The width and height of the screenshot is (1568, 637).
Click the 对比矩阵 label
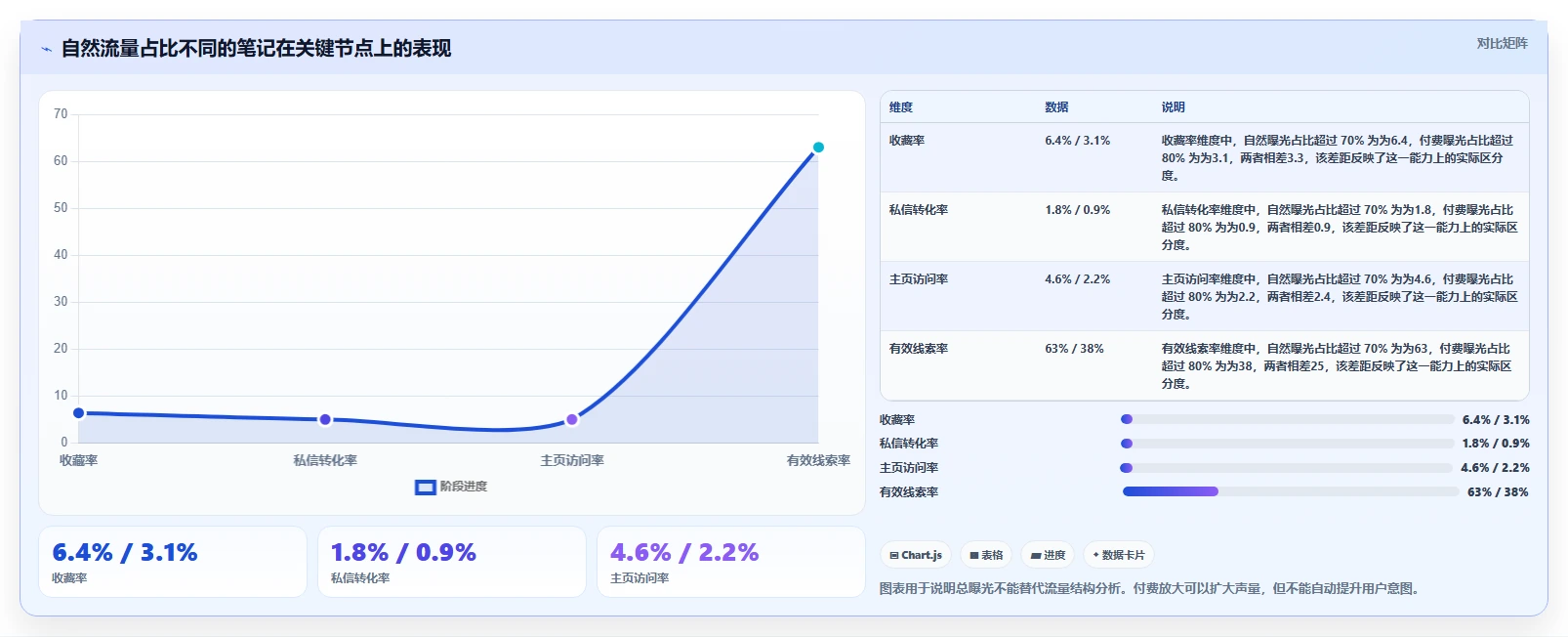pyautogui.click(x=1502, y=43)
